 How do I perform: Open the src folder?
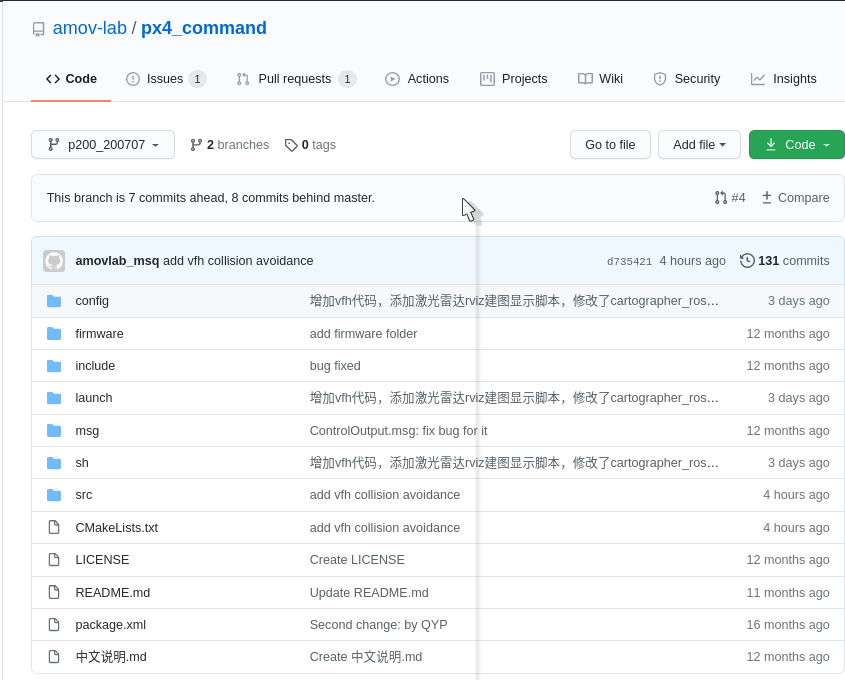(x=84, y=495)
